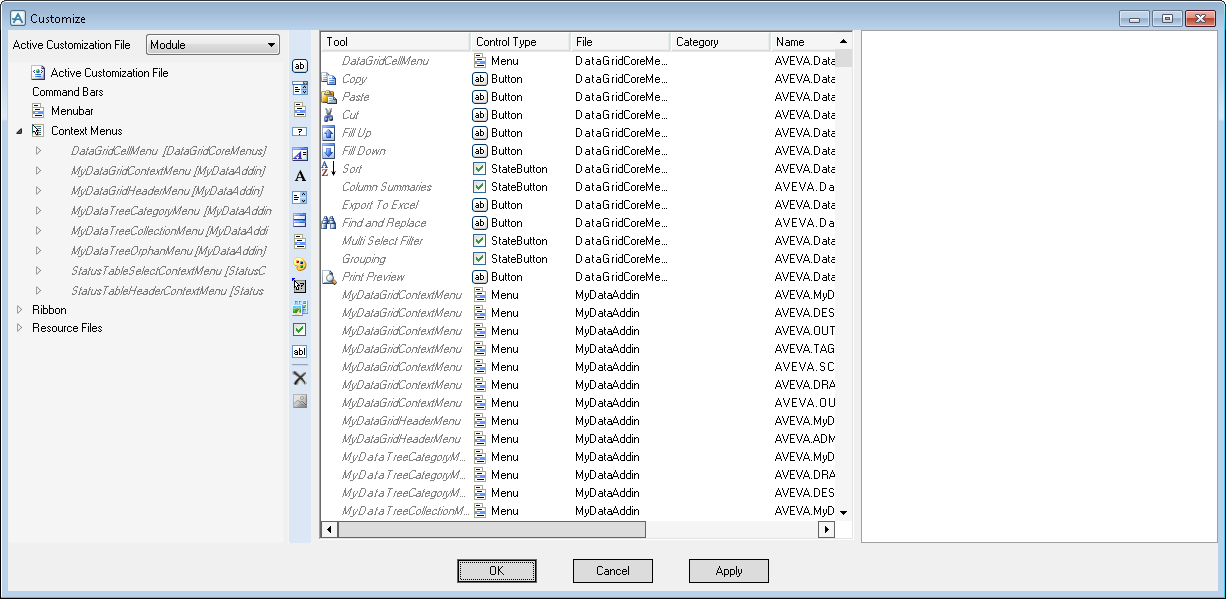Click the AVEVA logo icon in the title bar

[17, 18]
